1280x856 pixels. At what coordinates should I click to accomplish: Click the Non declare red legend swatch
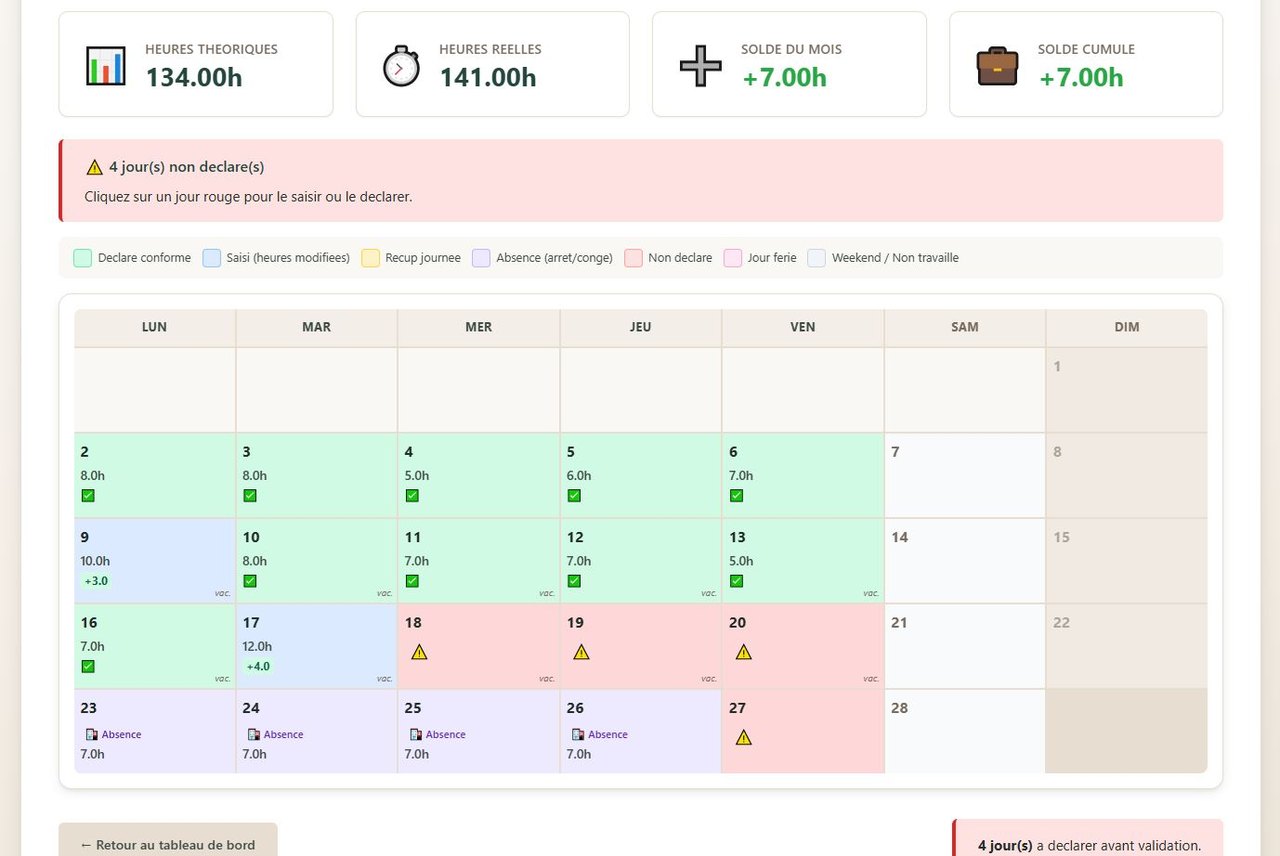click(633, 258)
